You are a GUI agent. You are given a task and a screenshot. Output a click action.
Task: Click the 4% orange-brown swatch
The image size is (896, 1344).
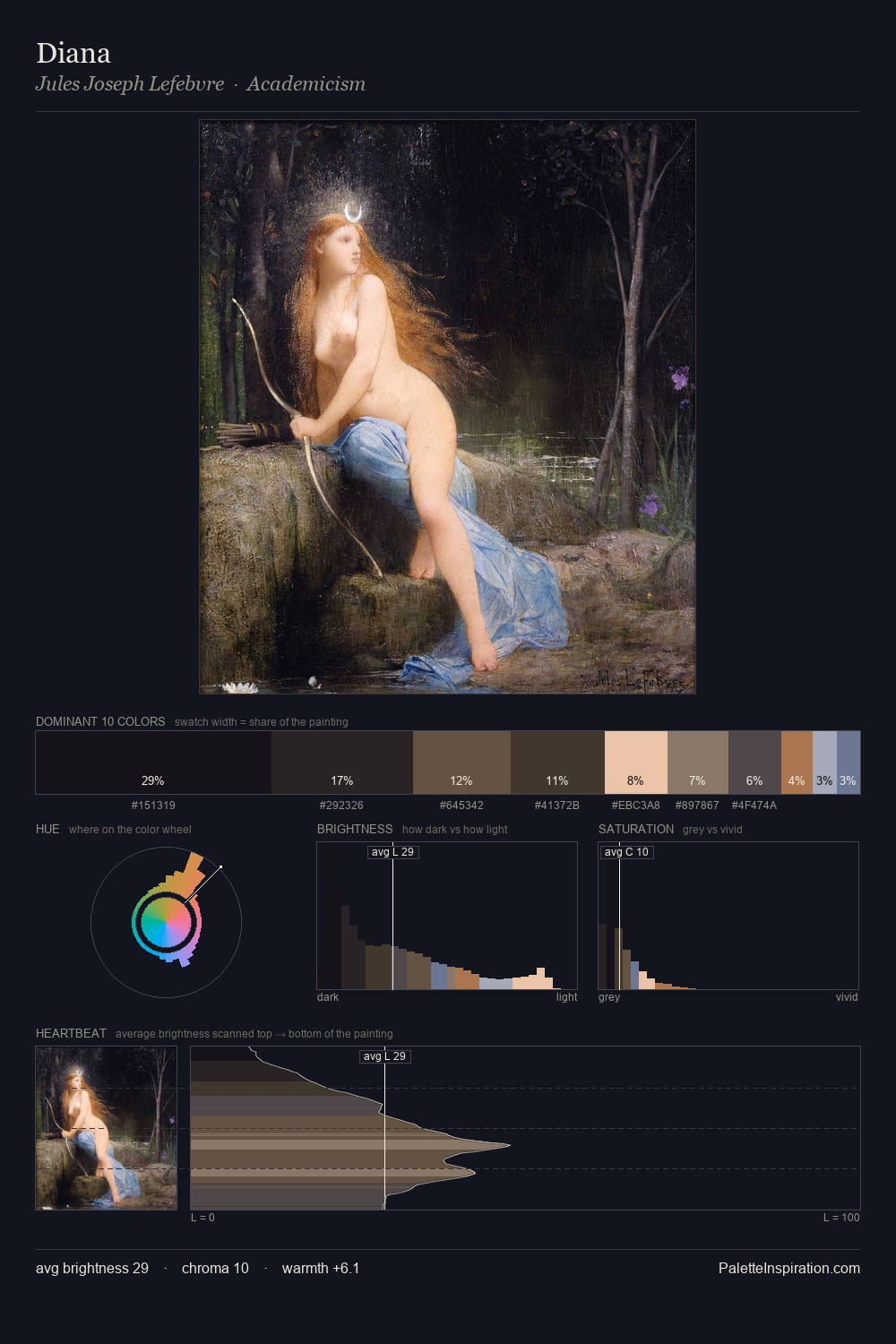coord(797,762)
